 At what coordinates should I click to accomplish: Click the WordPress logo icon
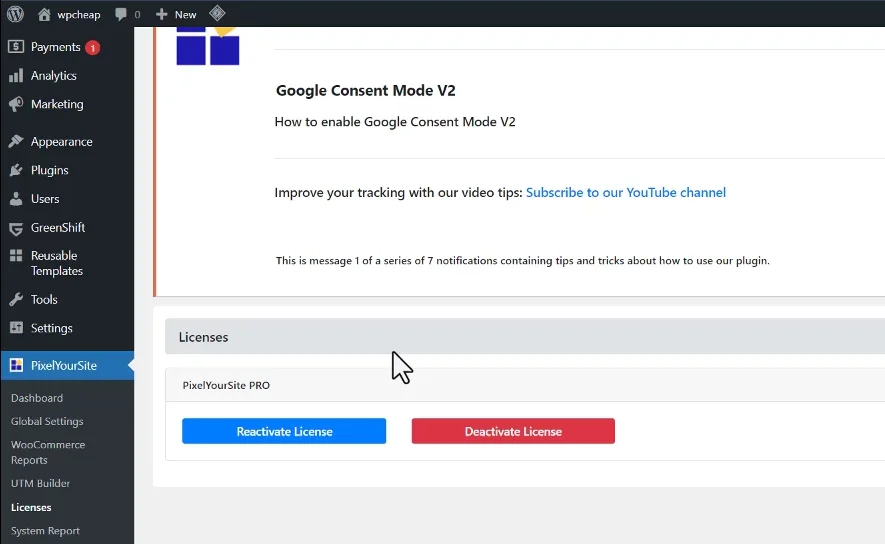coord(15,14)
